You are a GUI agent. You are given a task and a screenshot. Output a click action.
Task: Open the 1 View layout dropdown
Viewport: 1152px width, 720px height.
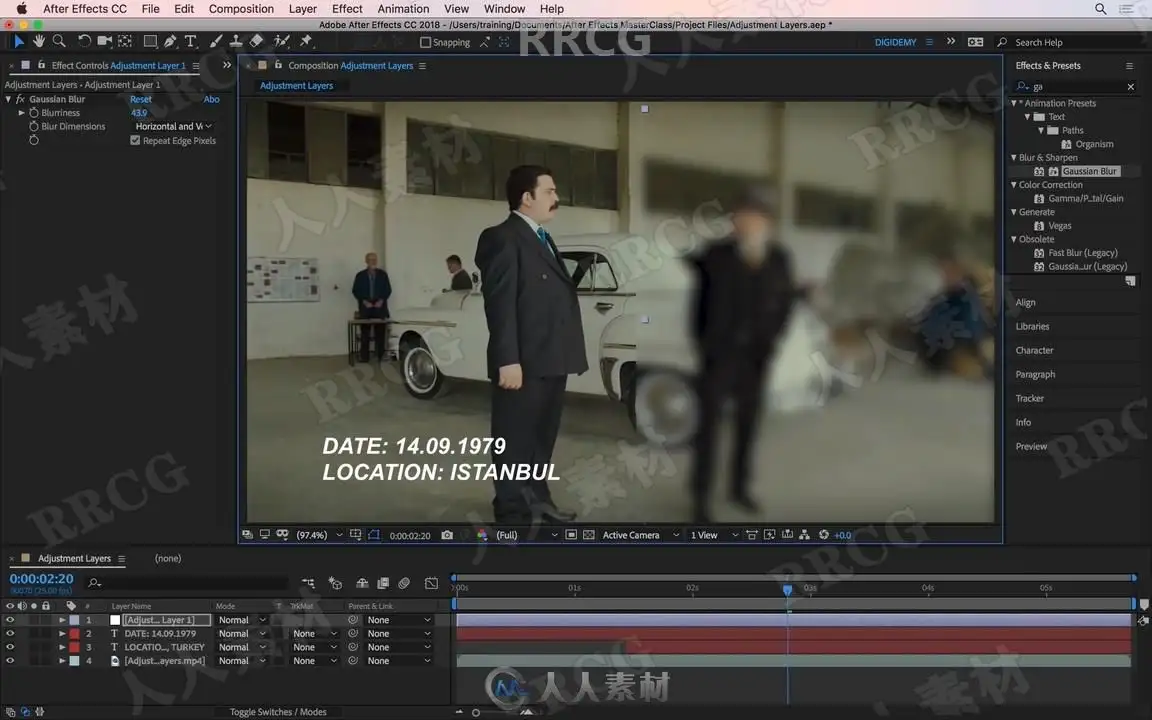click(x=713, y=535)
